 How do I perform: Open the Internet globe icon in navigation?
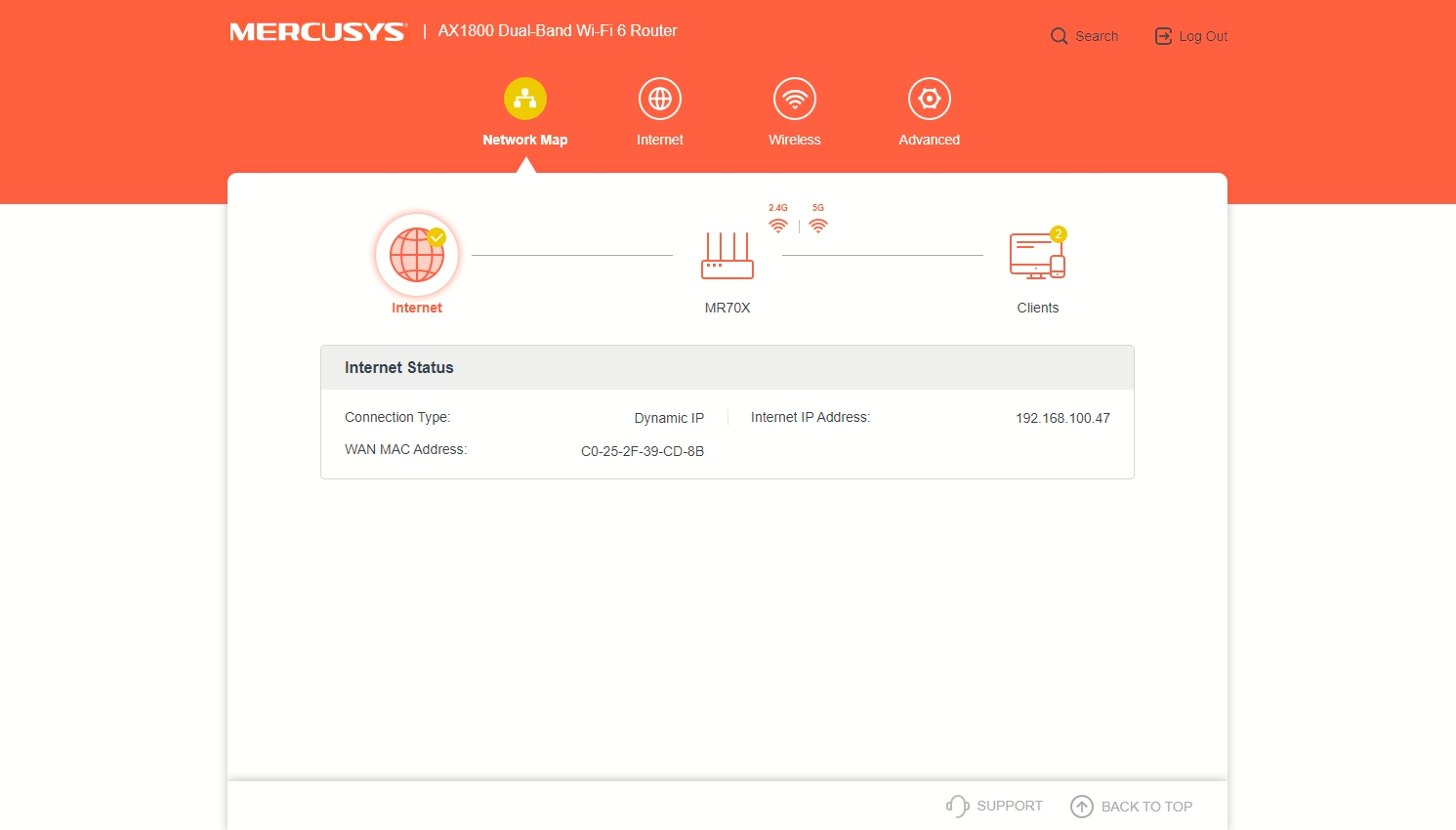click(x=660, y=99)
